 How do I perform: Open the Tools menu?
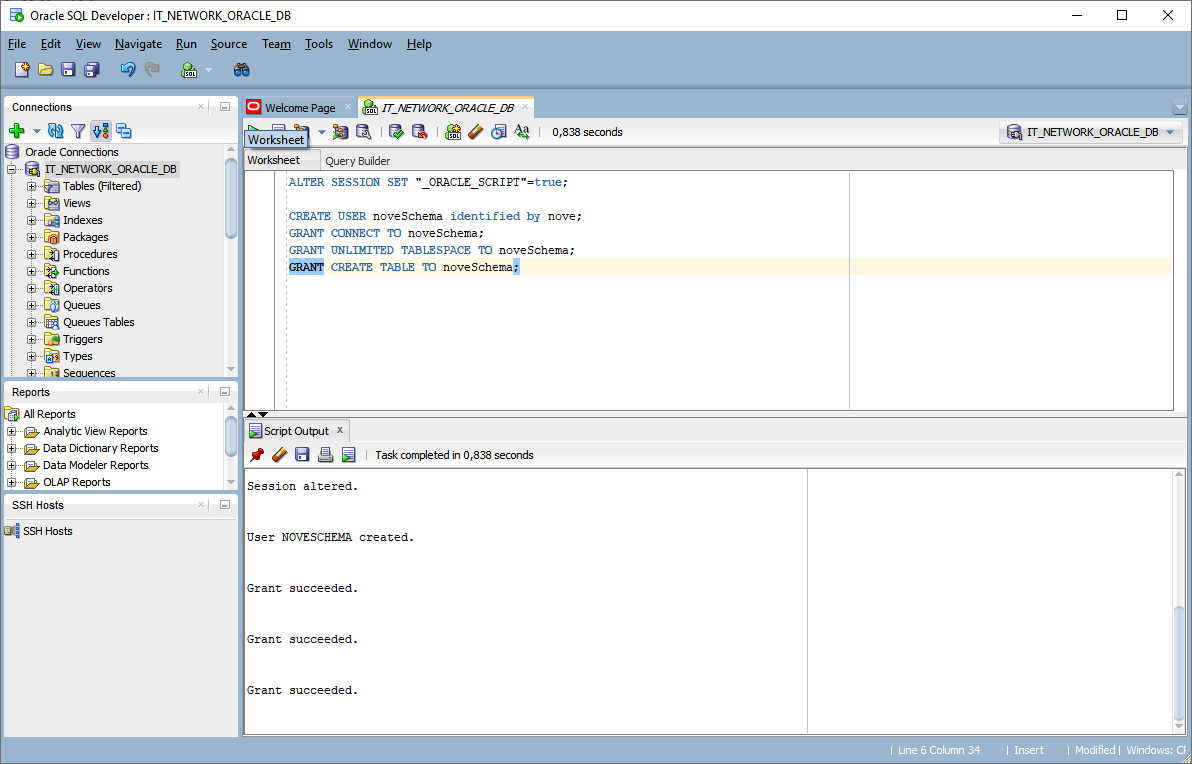click(x=319, y=44)
